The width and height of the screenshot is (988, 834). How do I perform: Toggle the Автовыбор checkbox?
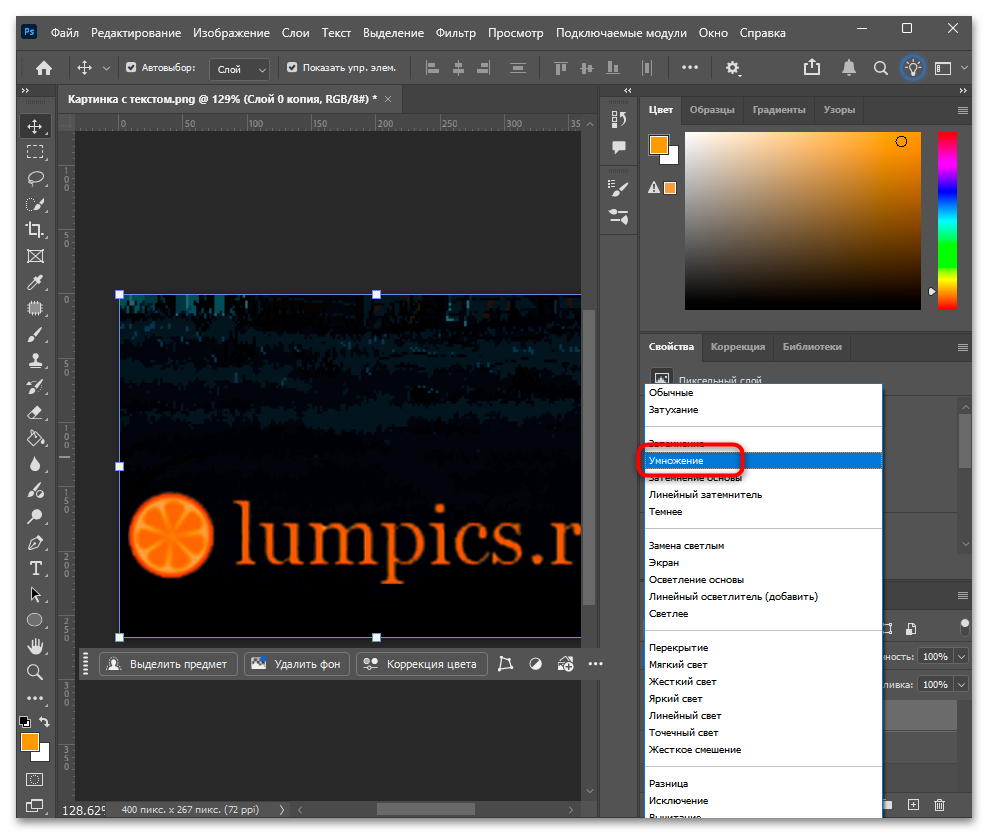coord(131,67)
